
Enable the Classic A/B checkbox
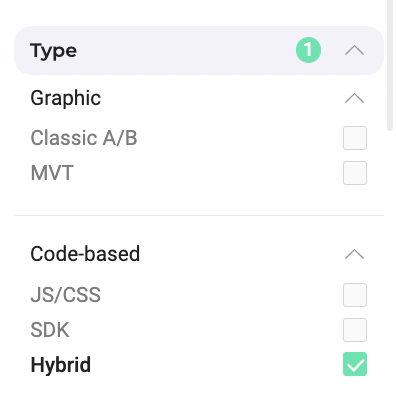tap(355, 138)
